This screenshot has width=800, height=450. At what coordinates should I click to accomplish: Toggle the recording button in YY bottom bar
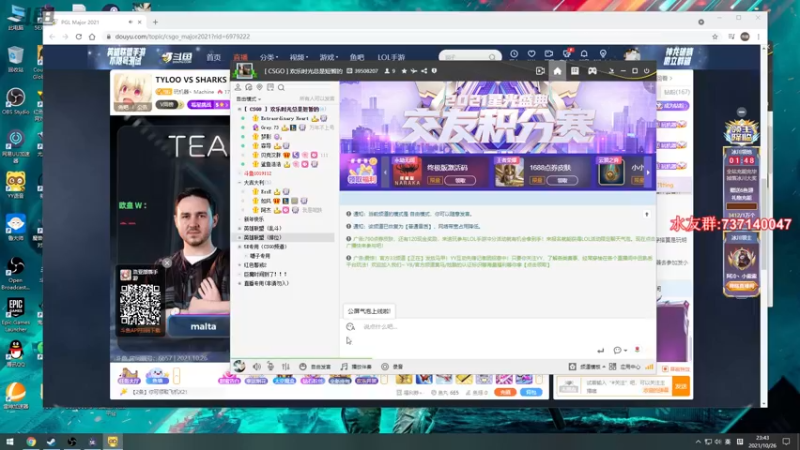392,366
